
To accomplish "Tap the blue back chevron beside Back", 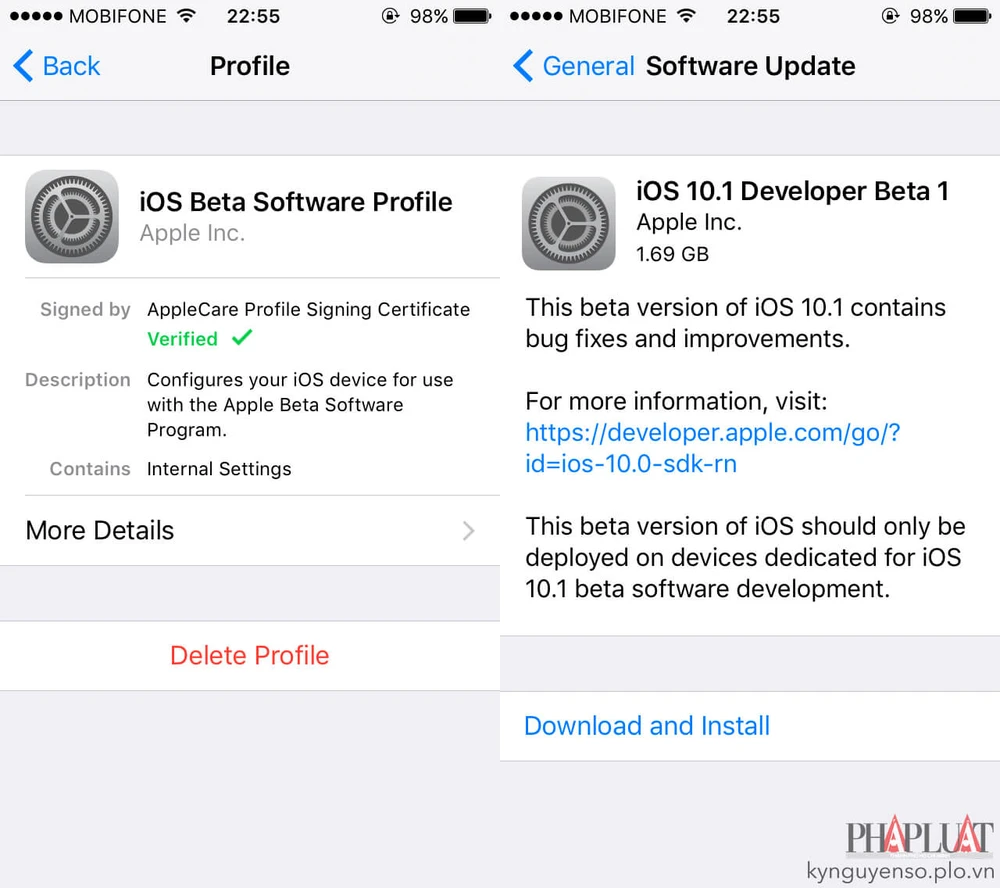I will pos(22,65).
